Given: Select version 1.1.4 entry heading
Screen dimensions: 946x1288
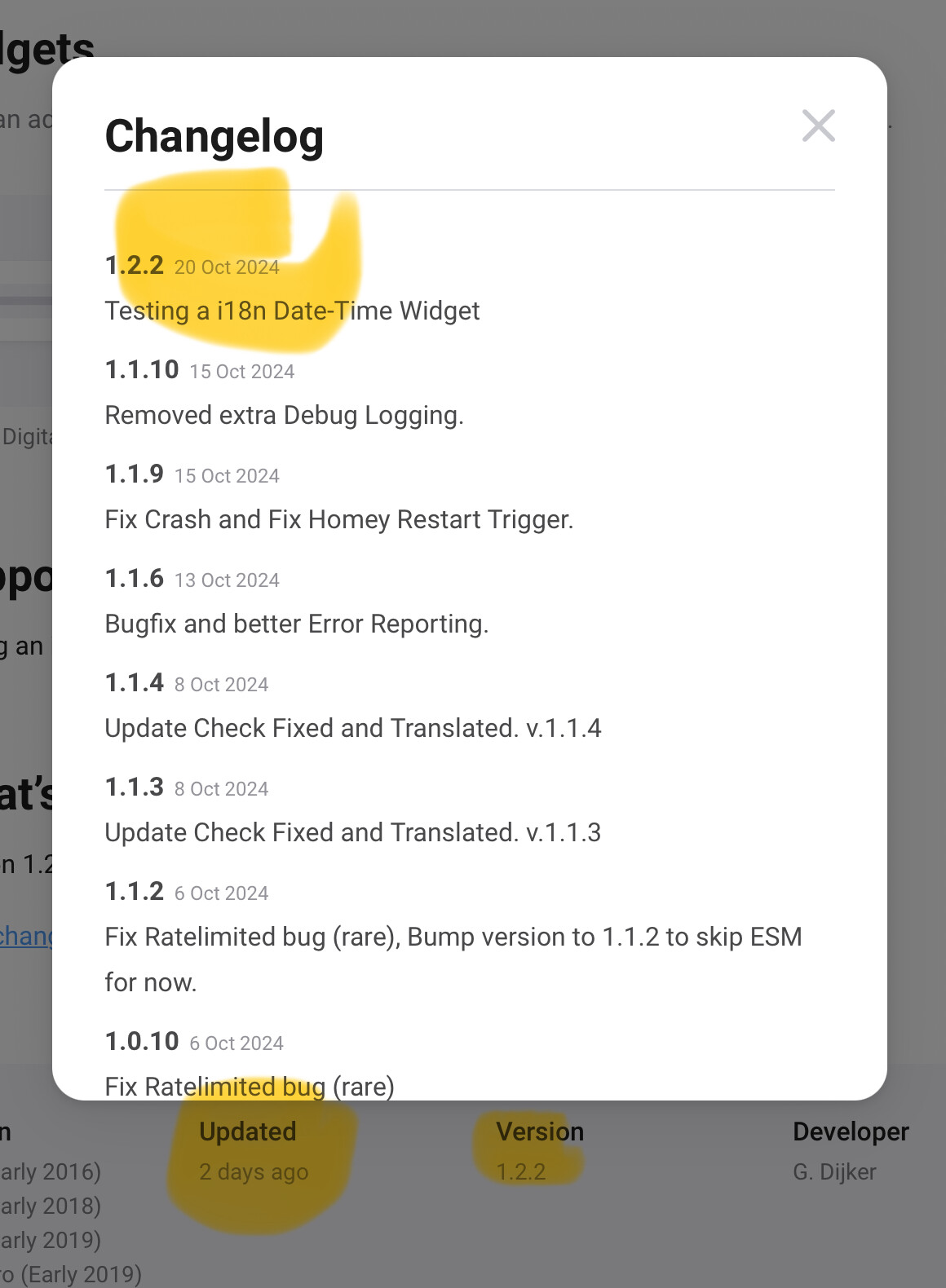Looking at the screenshot, I should (135, 682).
